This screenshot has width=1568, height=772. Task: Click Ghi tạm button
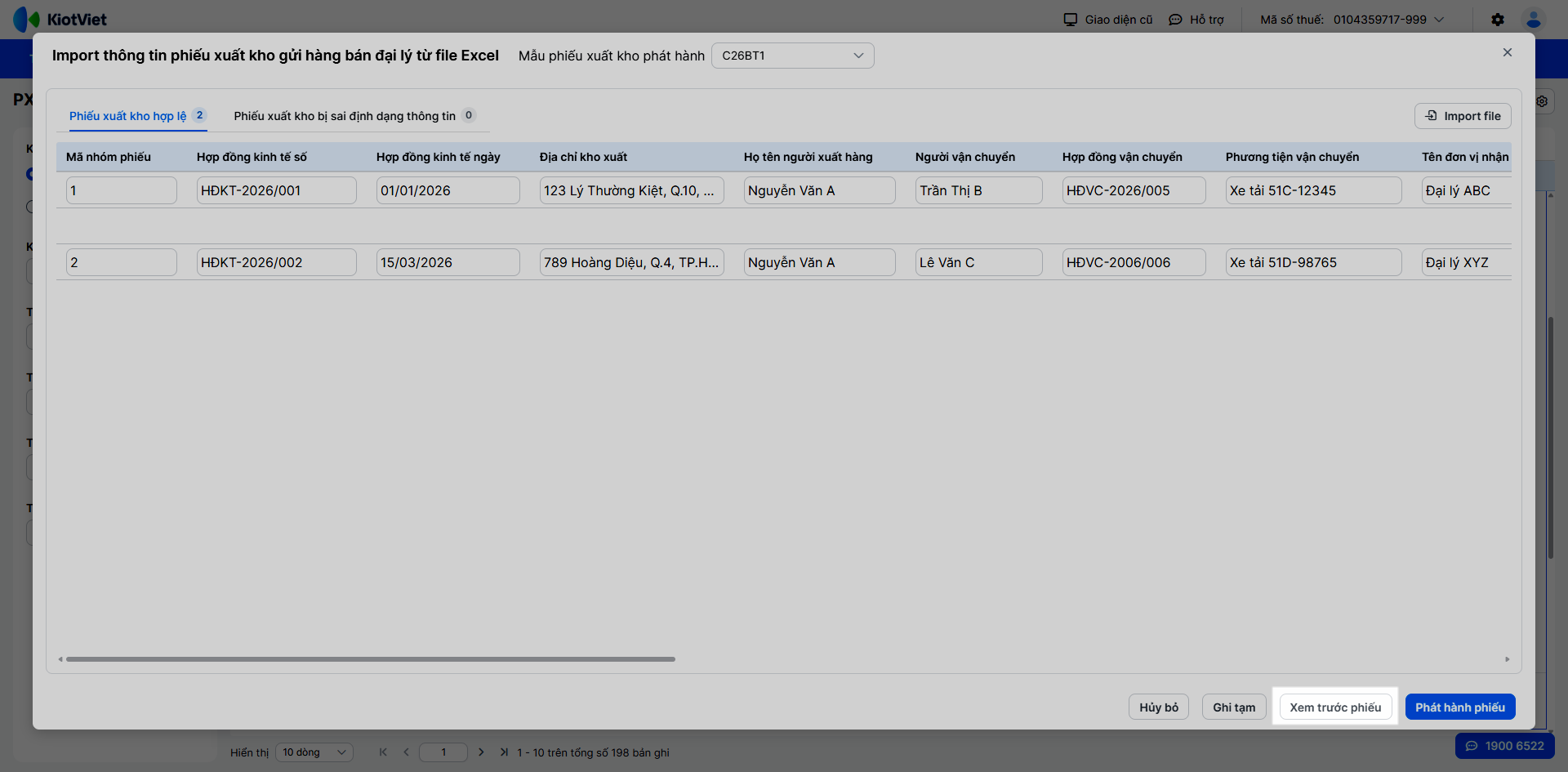[x=1234, y=707]
